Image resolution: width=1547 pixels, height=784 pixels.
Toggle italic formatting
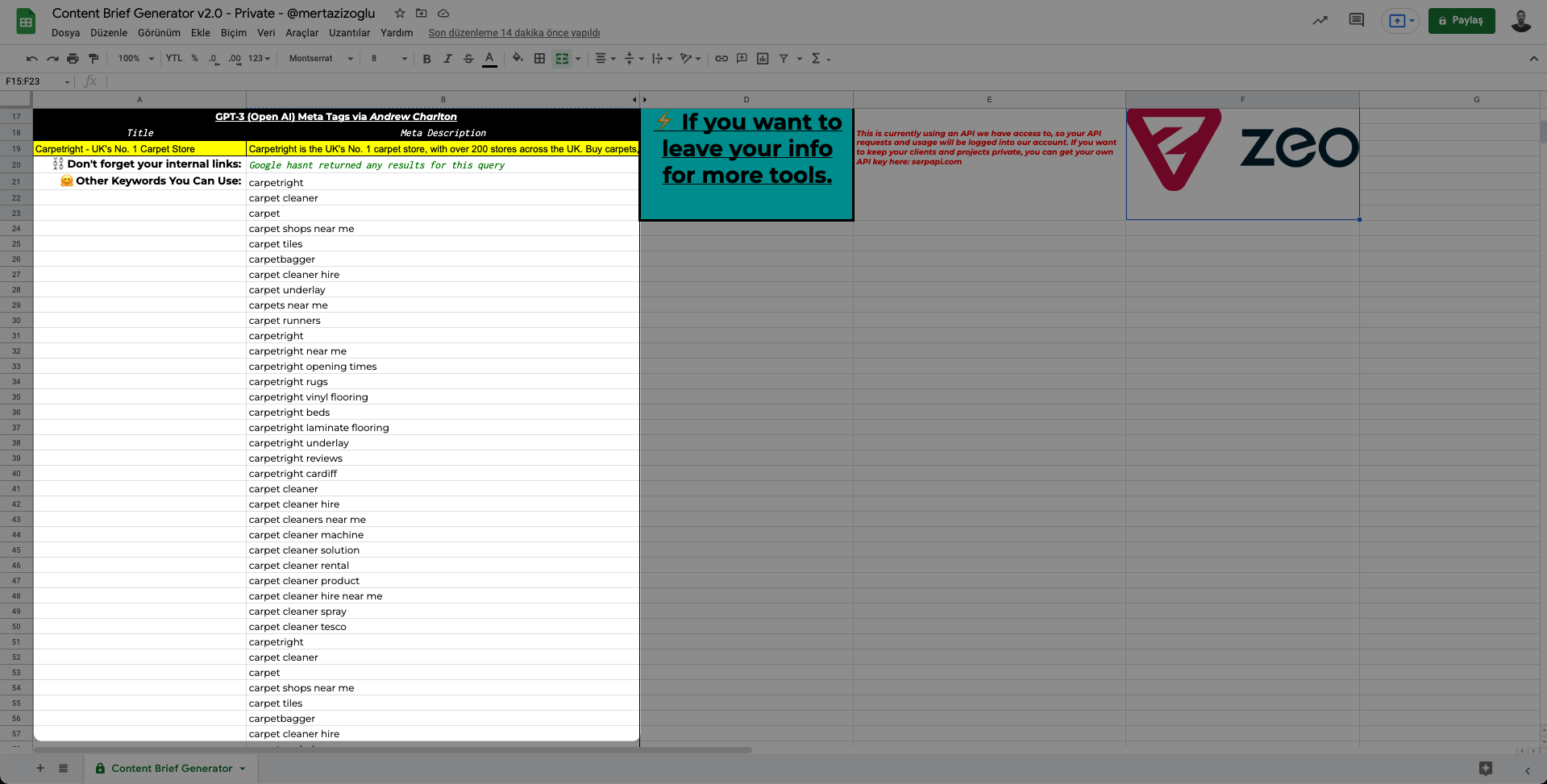pyautogui.click(x=447, y=59)
